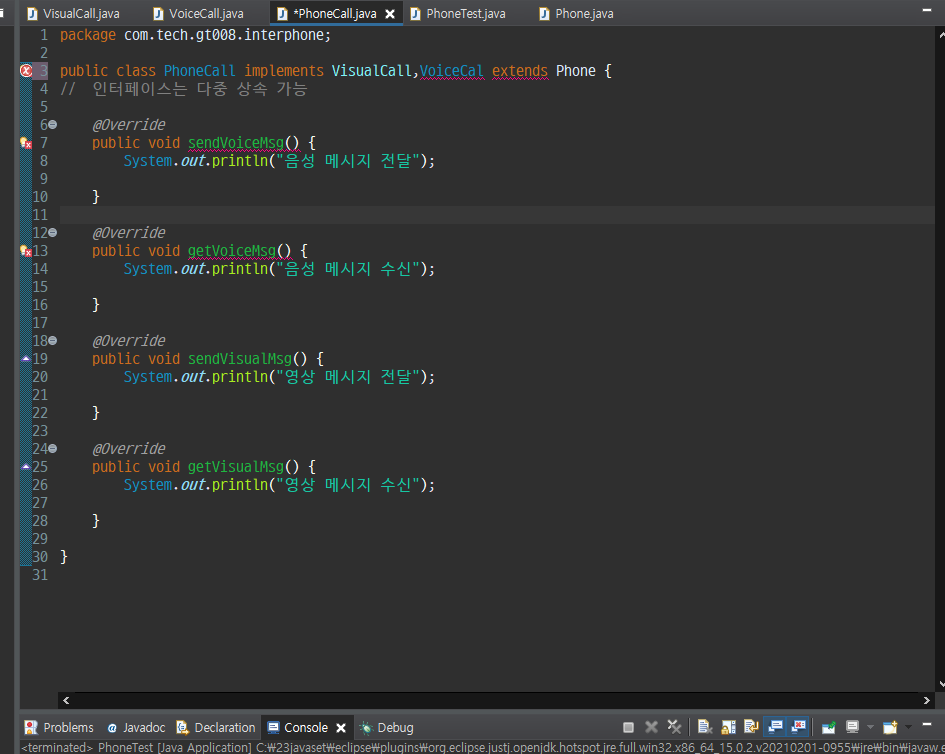Click the getVisualMsg method name
945x754 pixels.
[236, 467]
